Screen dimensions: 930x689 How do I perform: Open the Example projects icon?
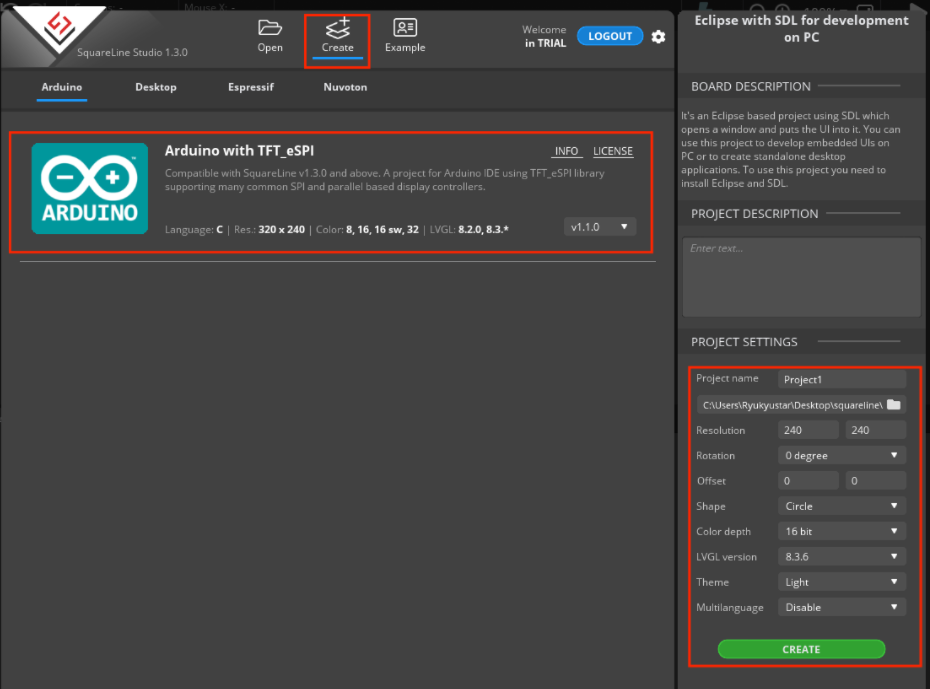(x=405, y=36)
